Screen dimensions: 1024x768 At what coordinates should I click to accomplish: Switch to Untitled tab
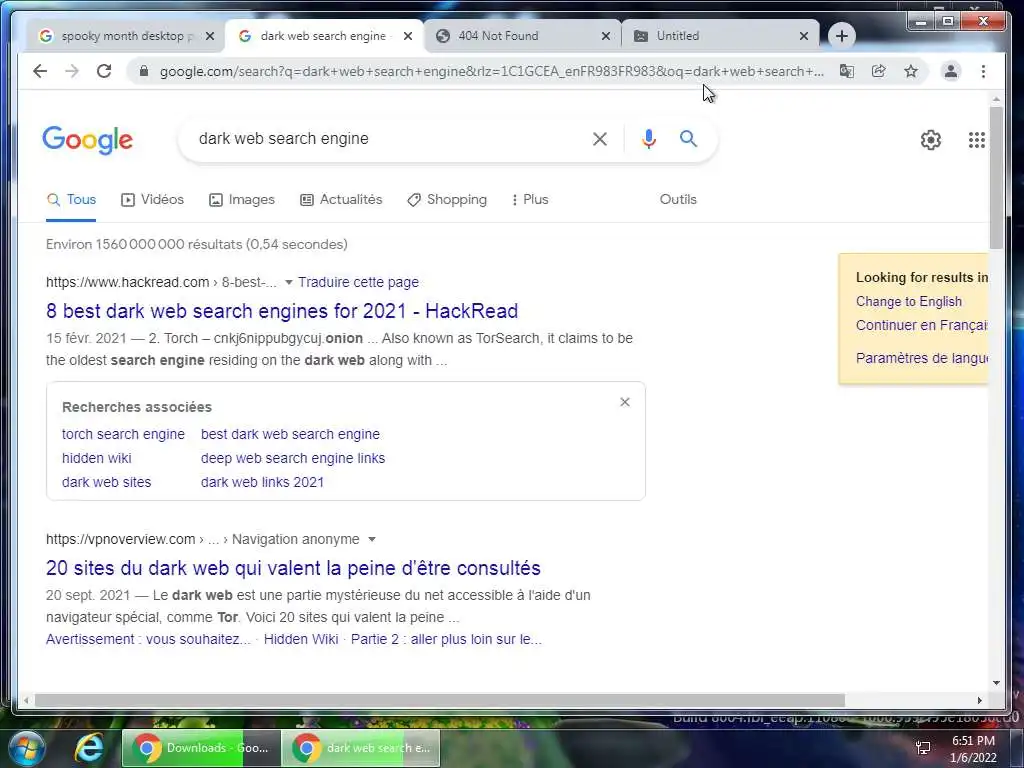[718, 36]
